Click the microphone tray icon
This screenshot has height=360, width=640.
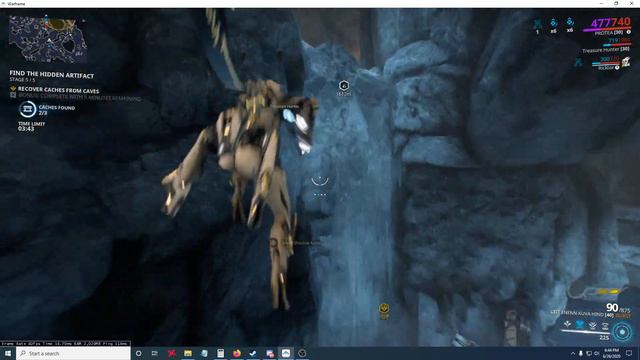coord(580,353)
